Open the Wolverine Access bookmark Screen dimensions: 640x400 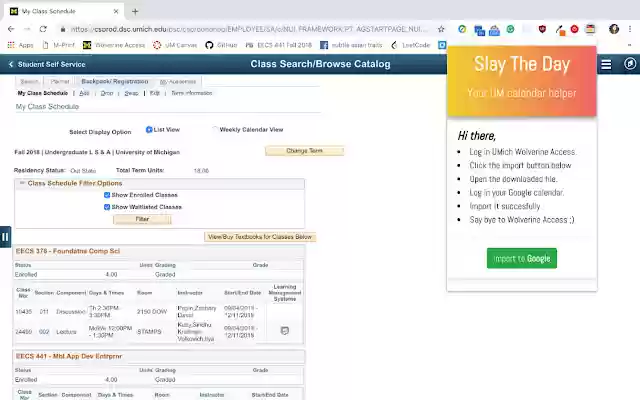coord(114,45)
